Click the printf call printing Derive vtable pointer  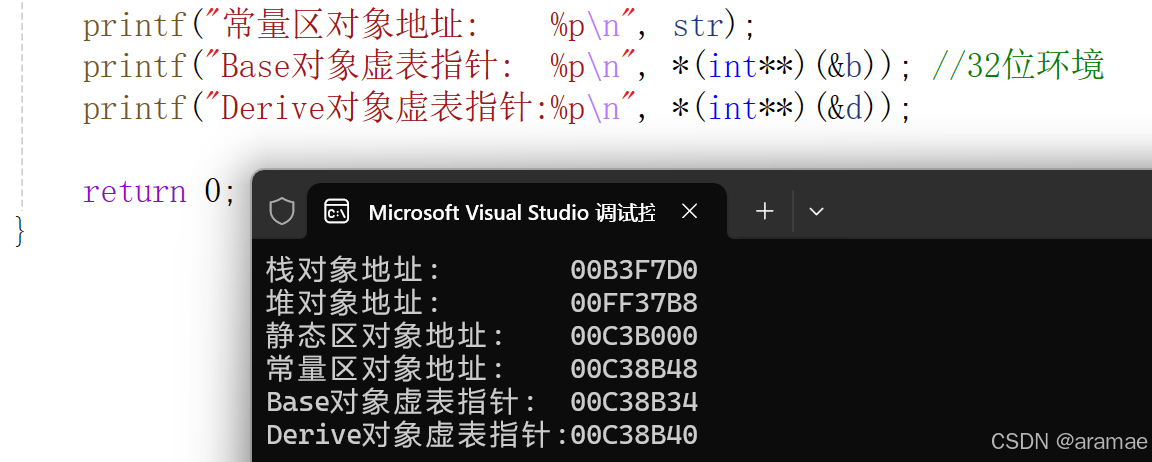pyautogui.click(x=497, y=109)
